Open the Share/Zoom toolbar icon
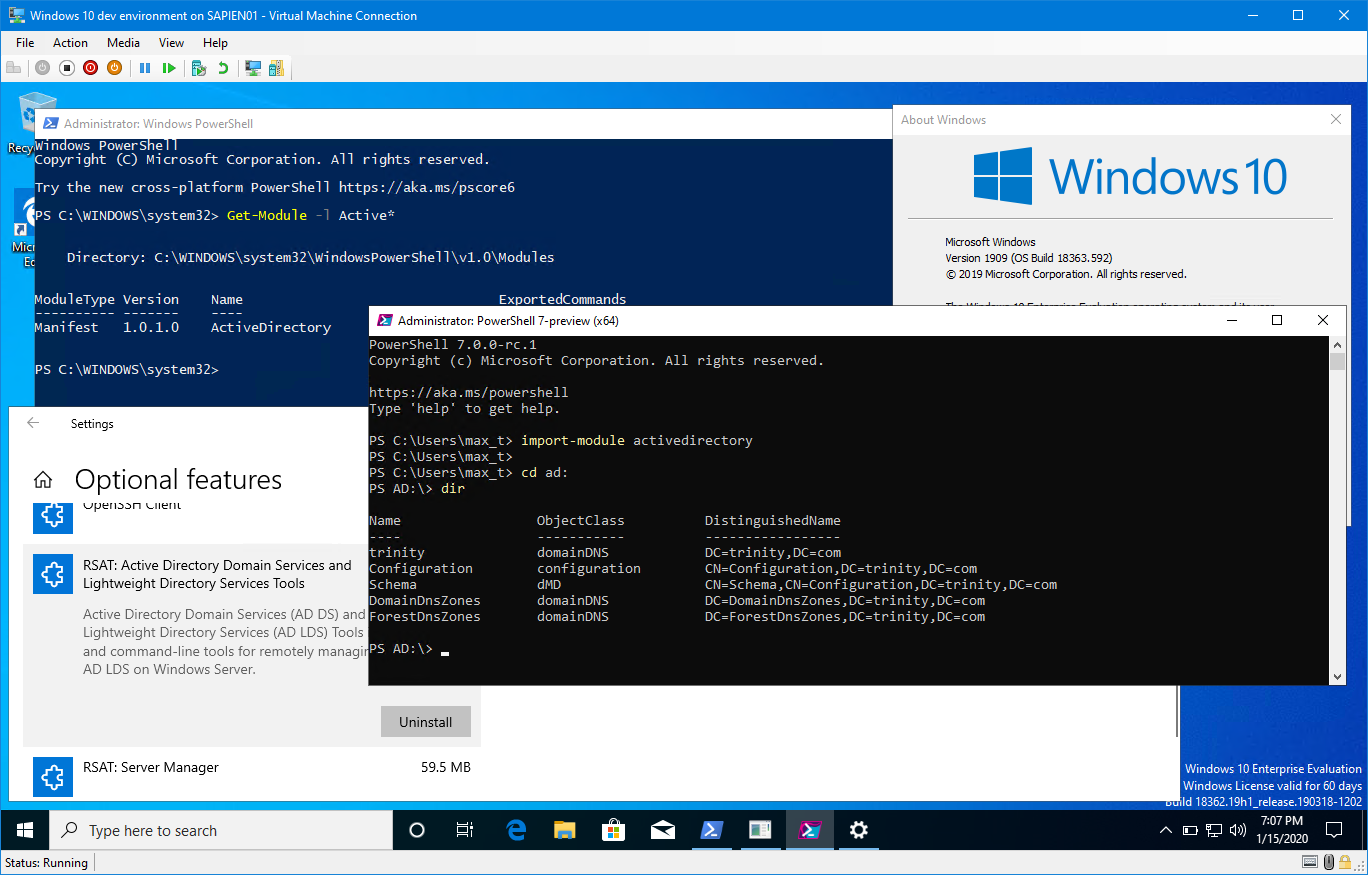 coord(276,68)
